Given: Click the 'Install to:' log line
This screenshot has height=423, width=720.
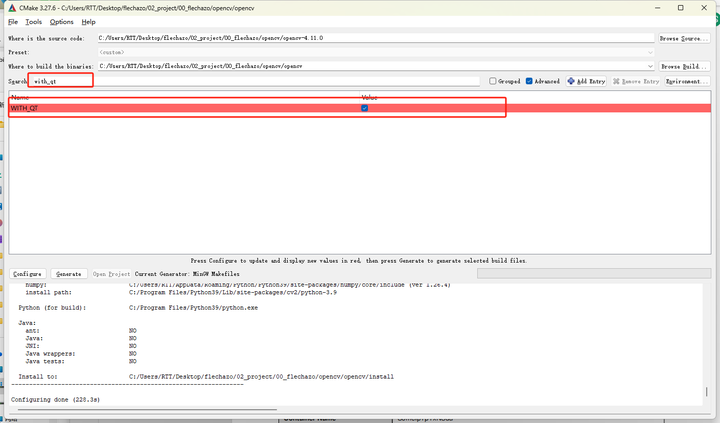Looking at the screenshot, I should click(206, 377).
